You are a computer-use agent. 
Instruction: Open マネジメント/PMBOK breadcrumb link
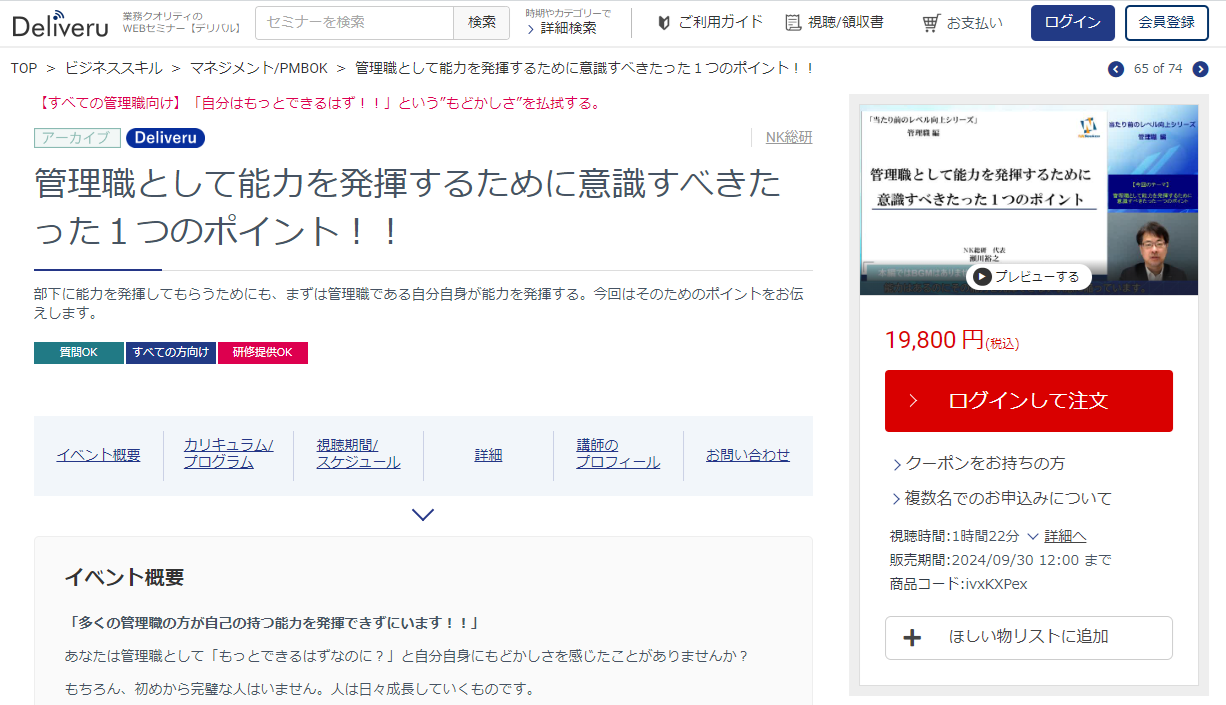[260, 68]
